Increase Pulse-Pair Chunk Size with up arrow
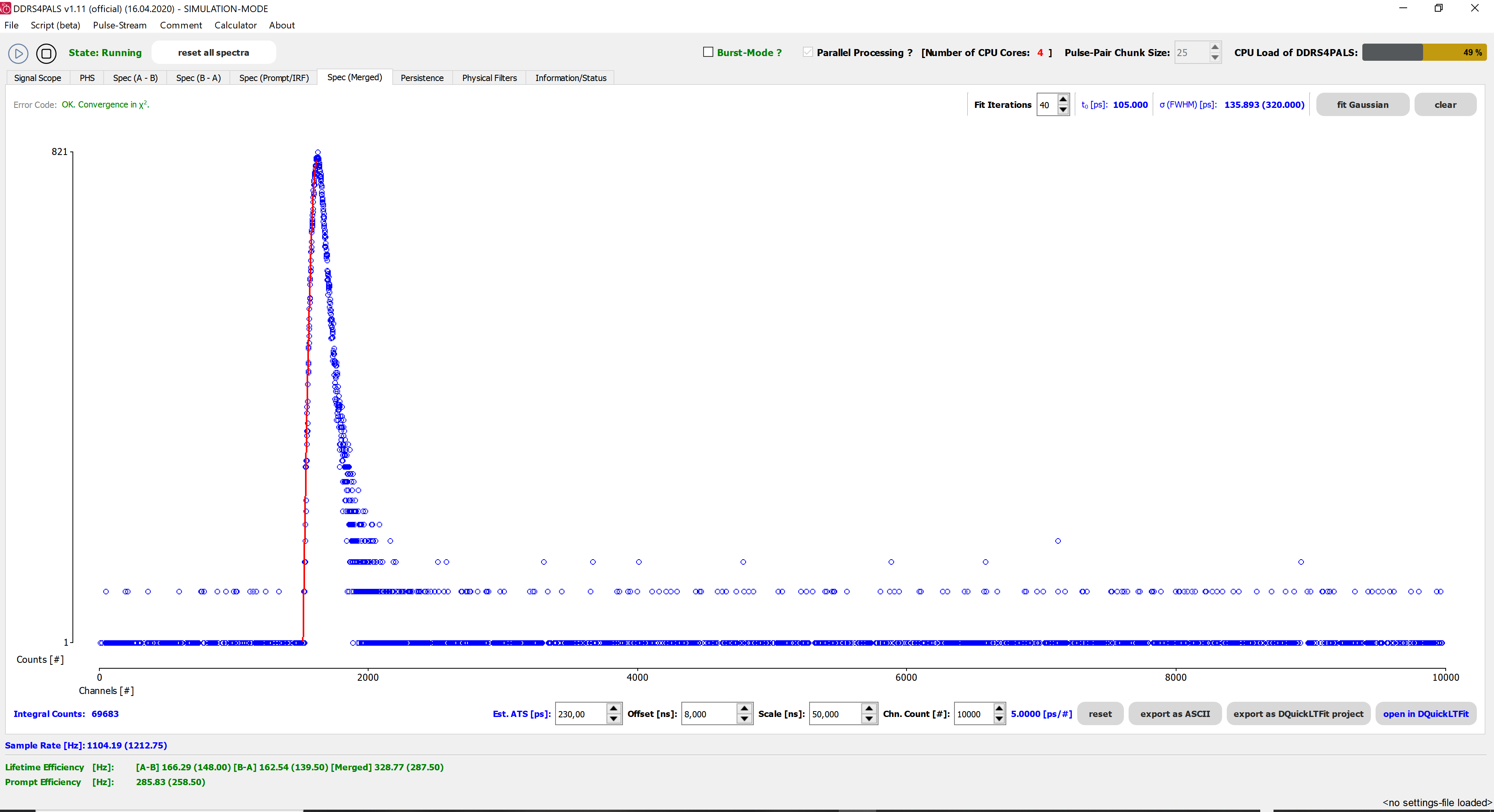The image size is (1494, 812). (x=1215, y=47)
